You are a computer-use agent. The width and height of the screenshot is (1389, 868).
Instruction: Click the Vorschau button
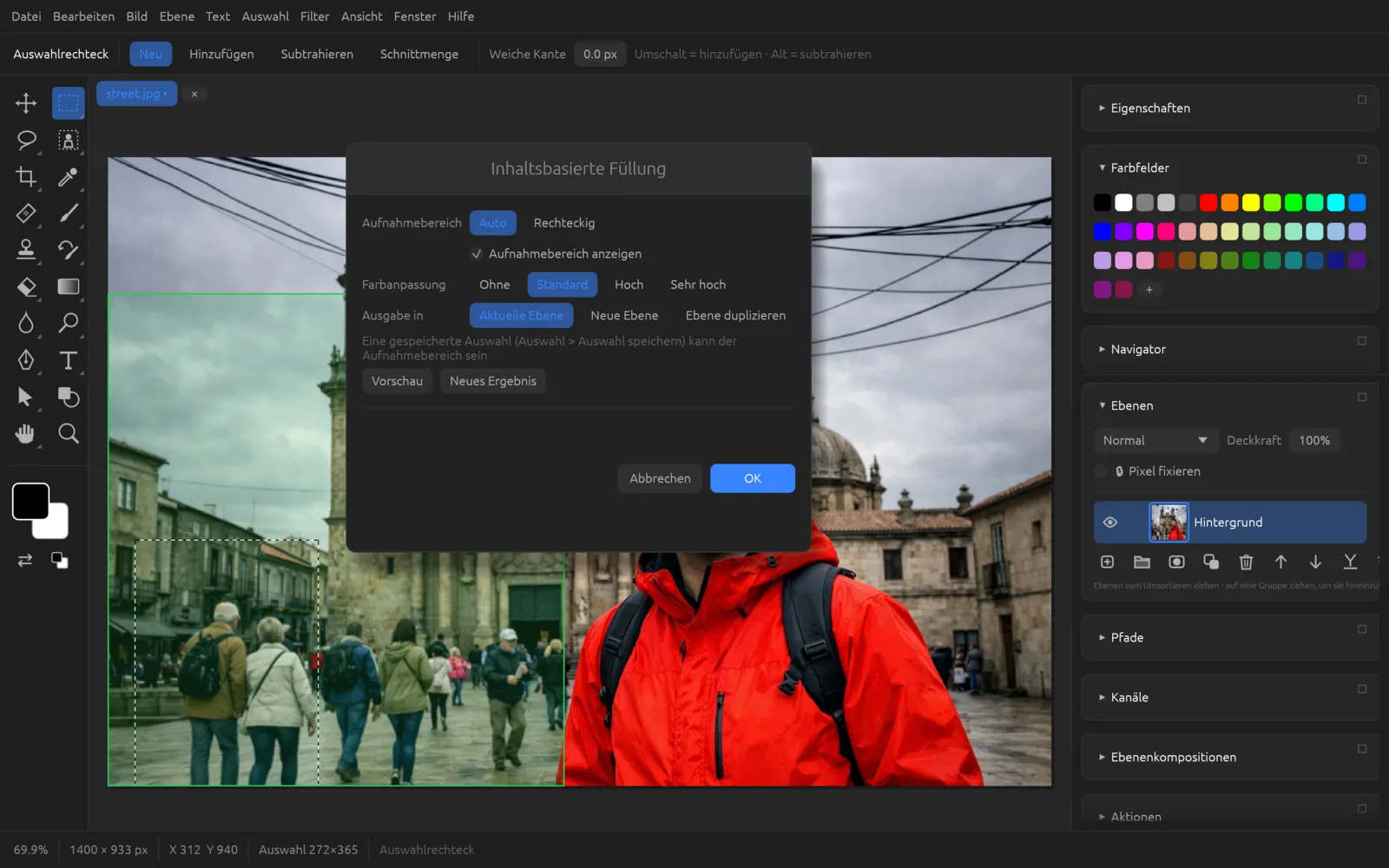click(397, 382)
